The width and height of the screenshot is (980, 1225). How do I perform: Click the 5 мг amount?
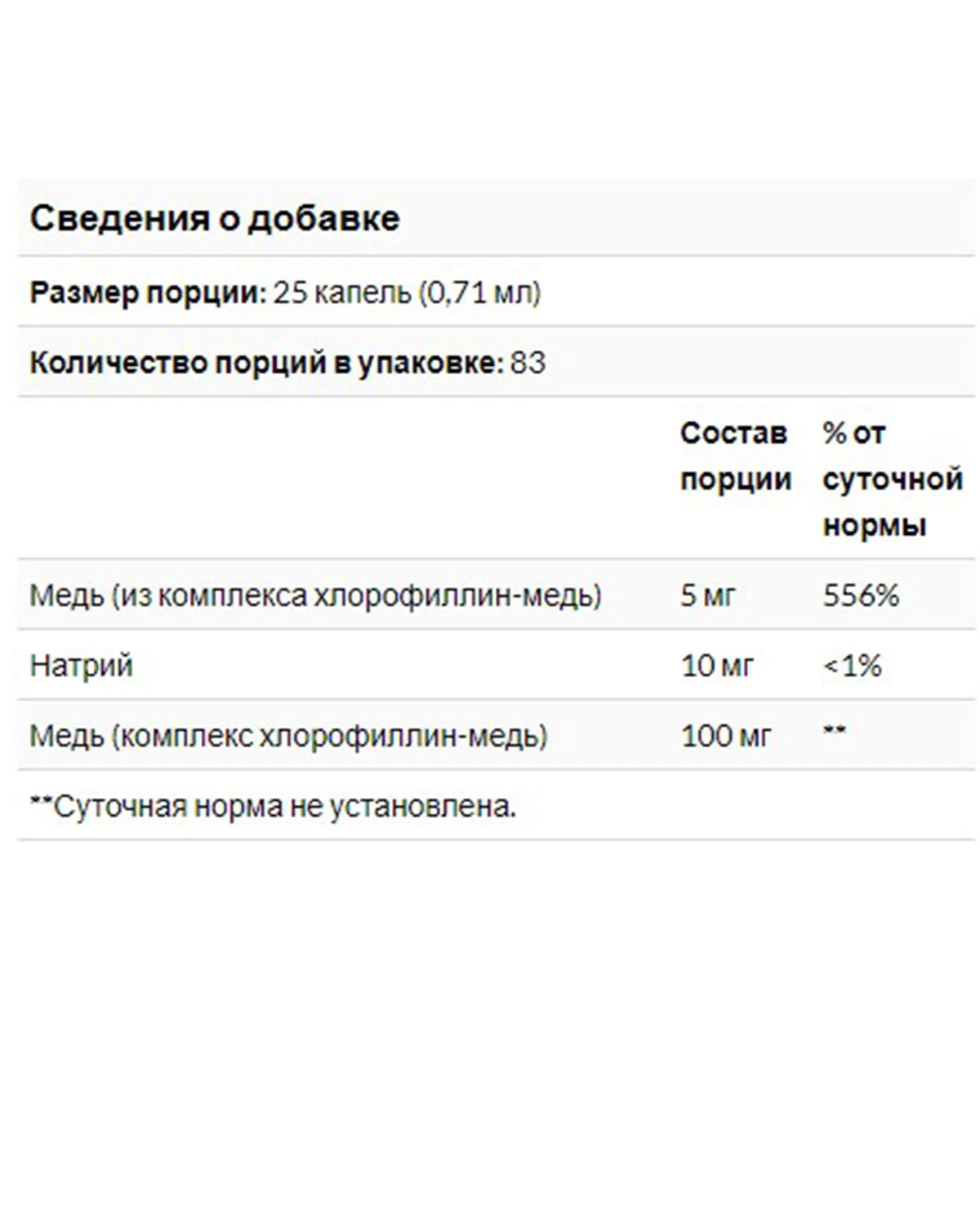(x=708, y=595)
